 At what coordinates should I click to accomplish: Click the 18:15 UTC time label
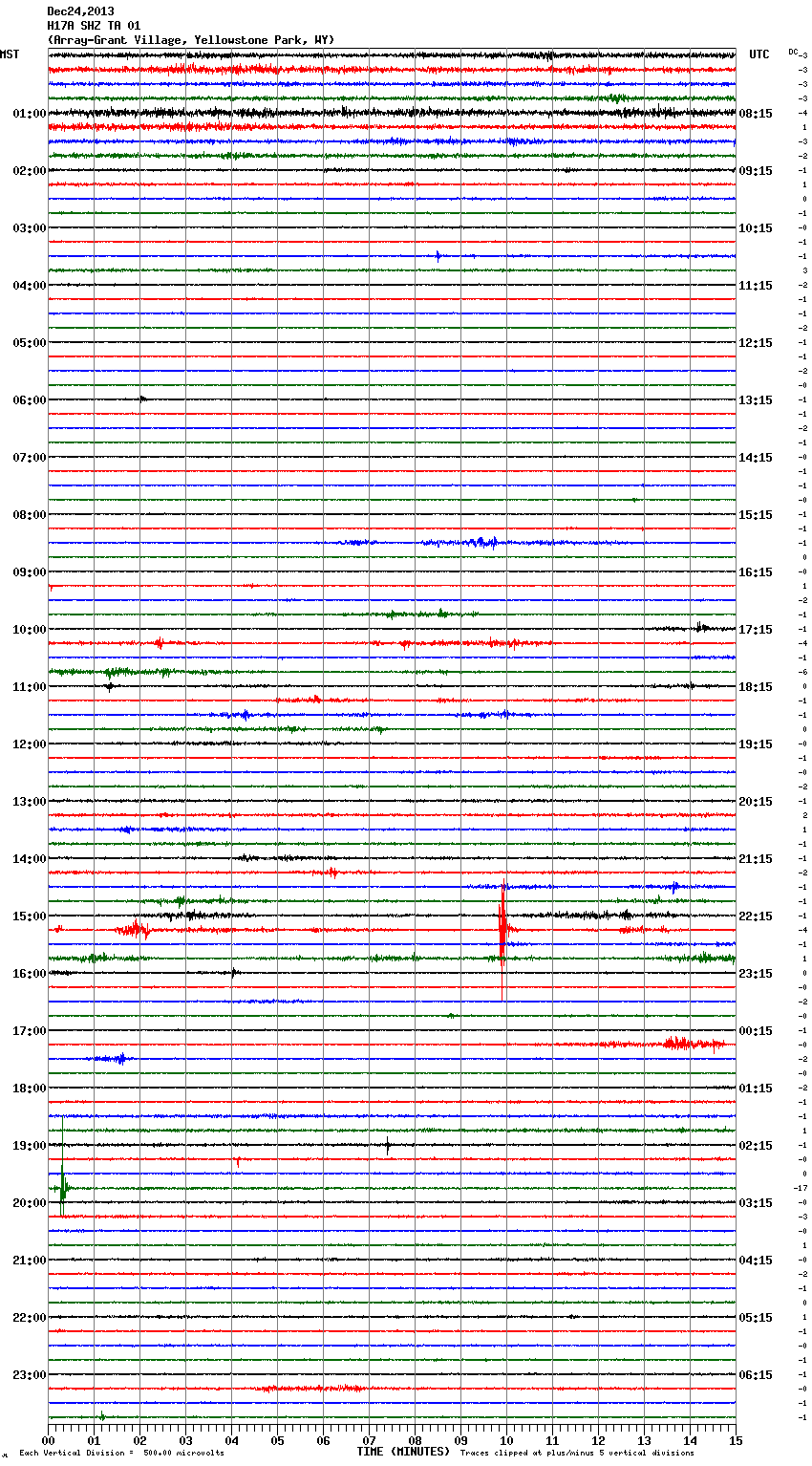[x=756, y=687]
